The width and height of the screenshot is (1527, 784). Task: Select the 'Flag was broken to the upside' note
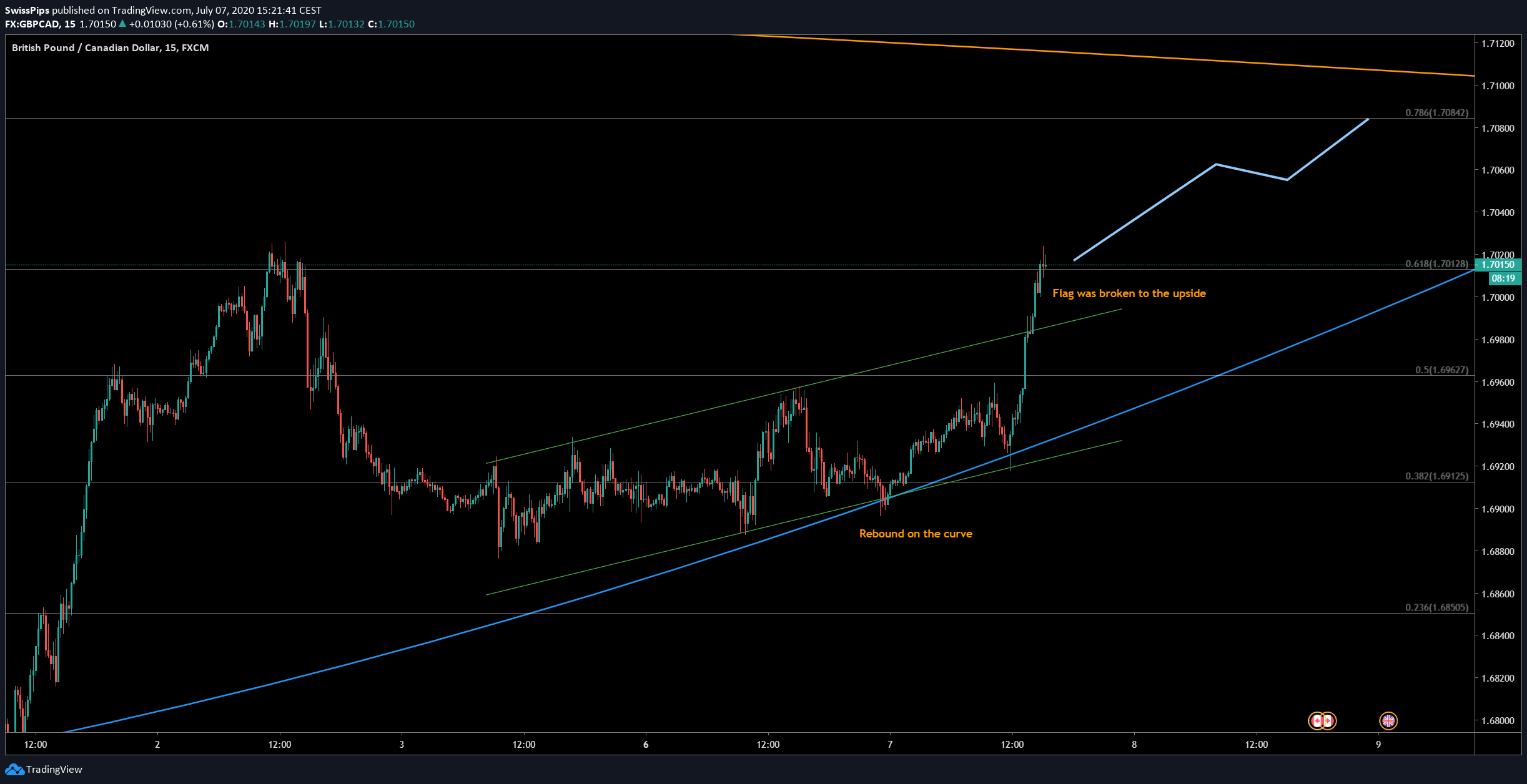[1129, 293]
